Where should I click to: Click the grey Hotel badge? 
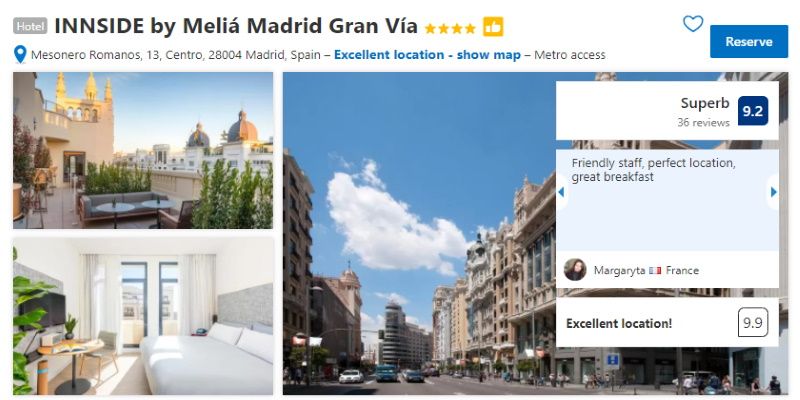pos(30,26)
